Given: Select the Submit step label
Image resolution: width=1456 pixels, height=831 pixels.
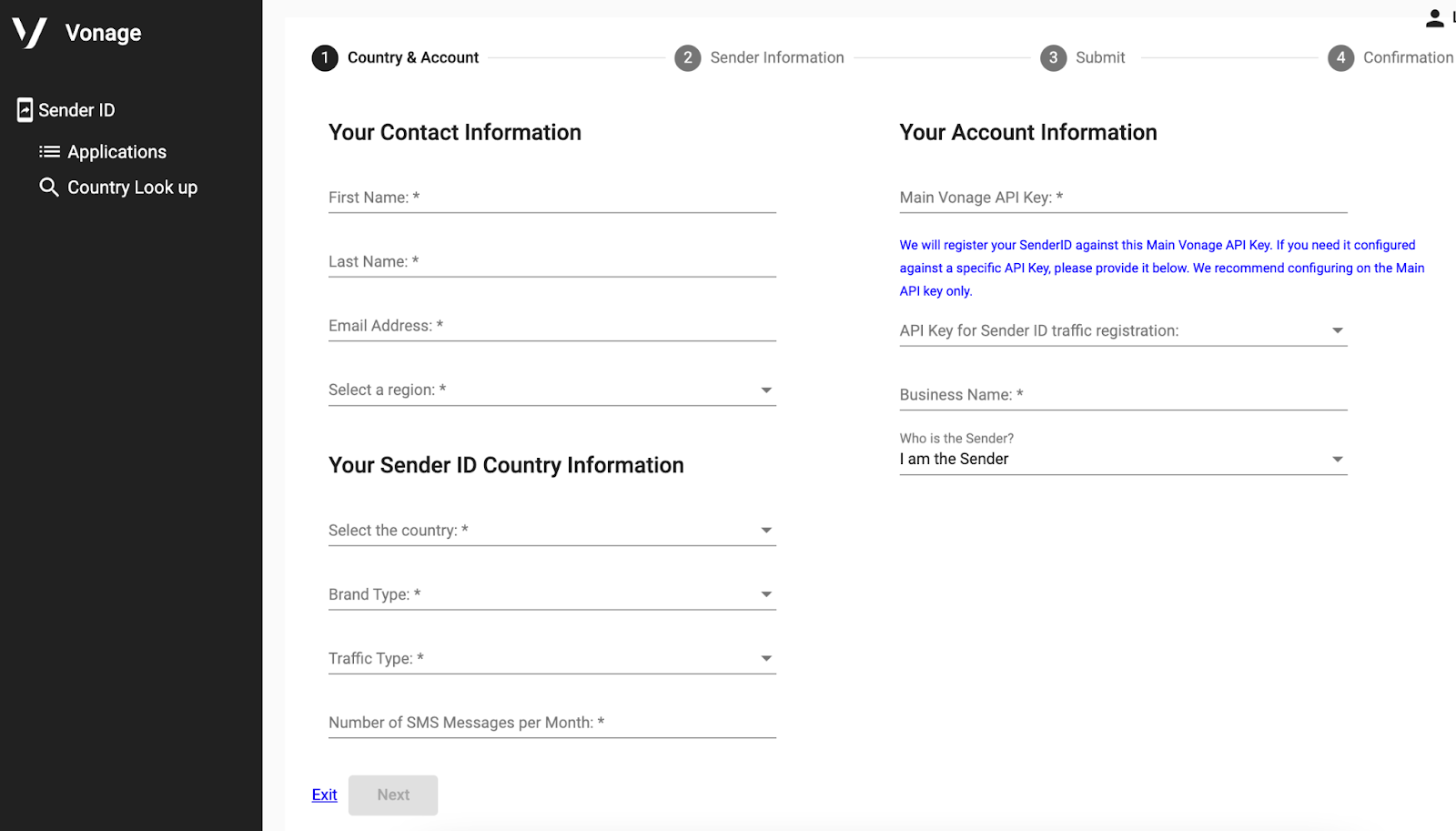Looking at the screenshot, I should pos(1100,57).
